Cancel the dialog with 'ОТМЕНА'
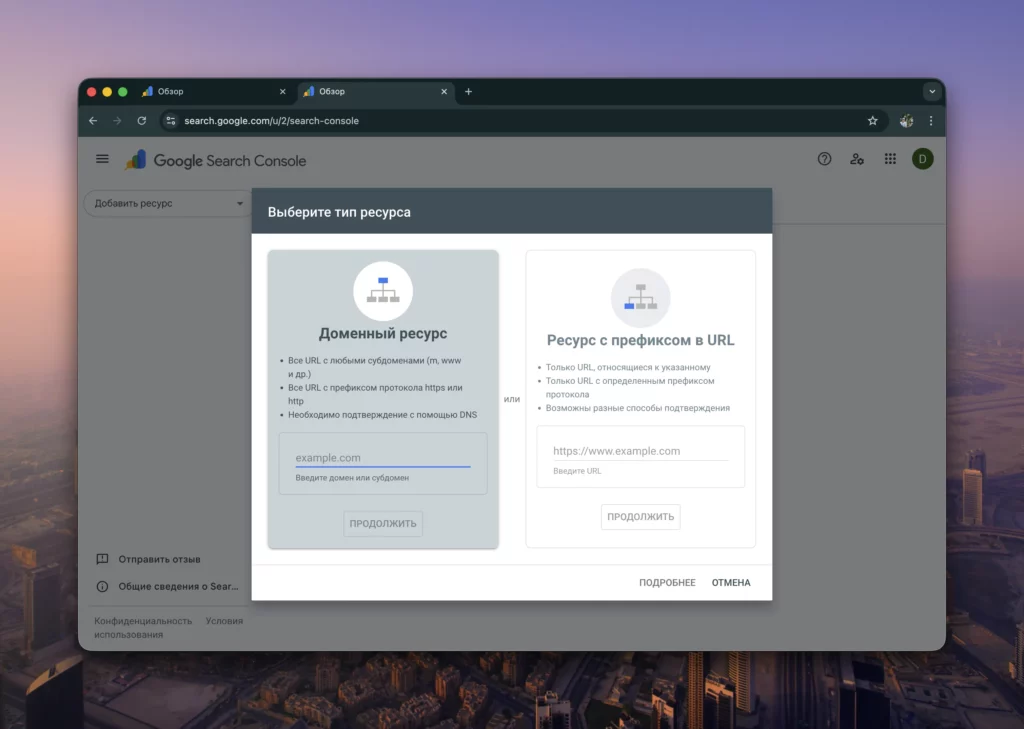This screenshot has height=729, width=1024. 731,583
